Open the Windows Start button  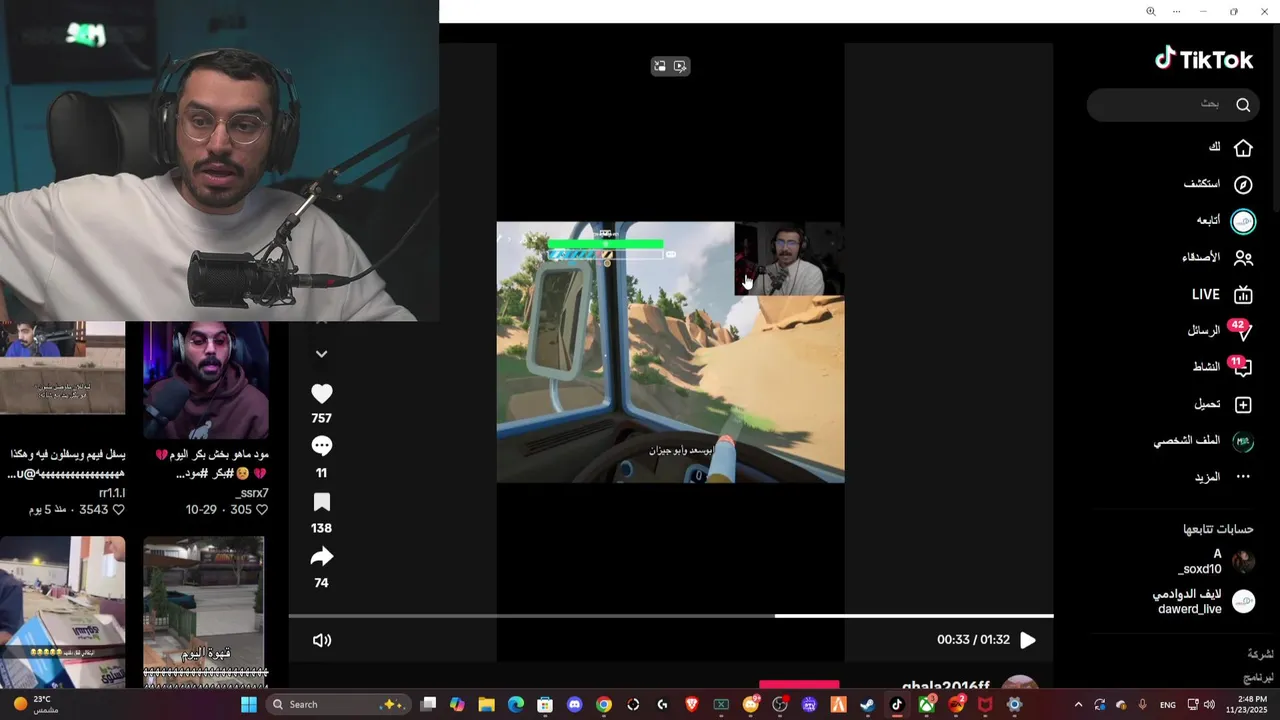(249, 705)
